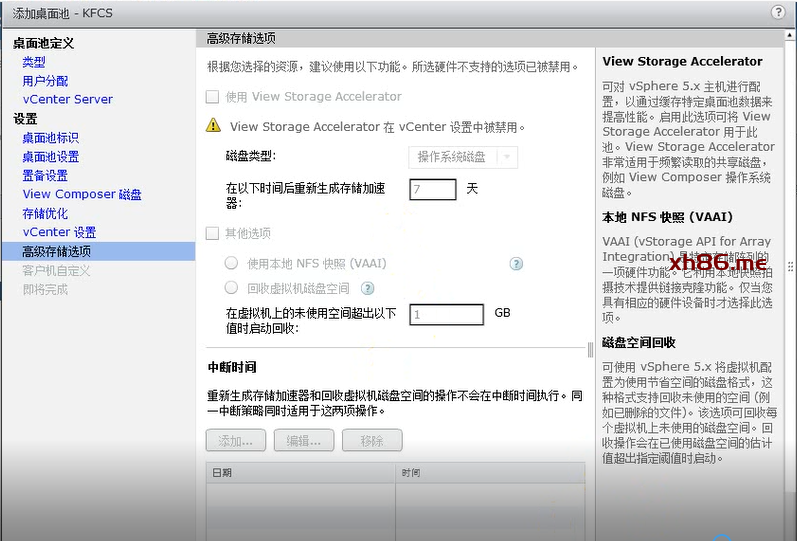The image size is (797, 541).
Task: Open the 磁盘类型 dropdown list
Action: (463, 157)
